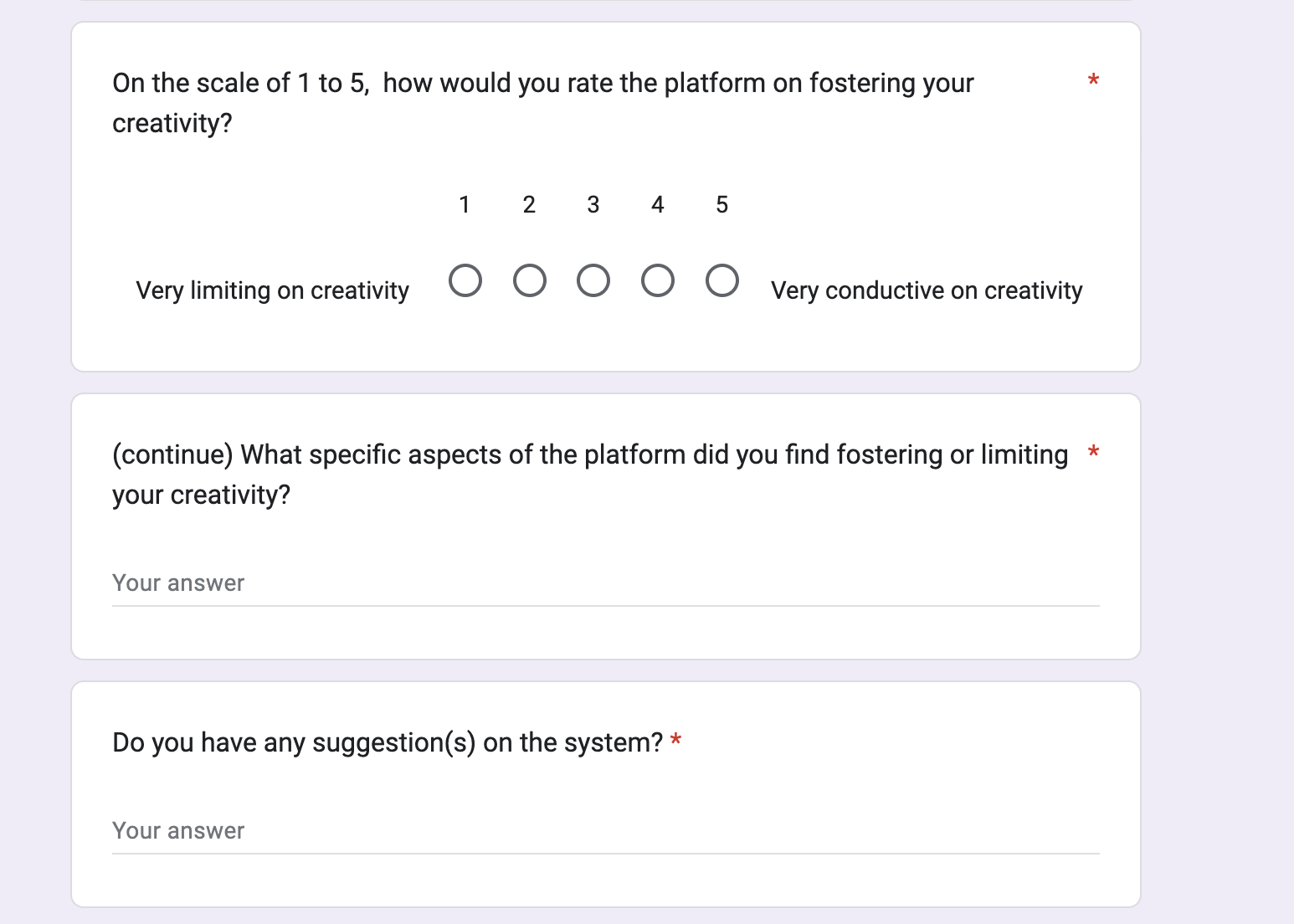This screenshot has height=924, width=1294.
Task: Click the "Very limiting on creativity" label
Action: [x=273, y=290]
